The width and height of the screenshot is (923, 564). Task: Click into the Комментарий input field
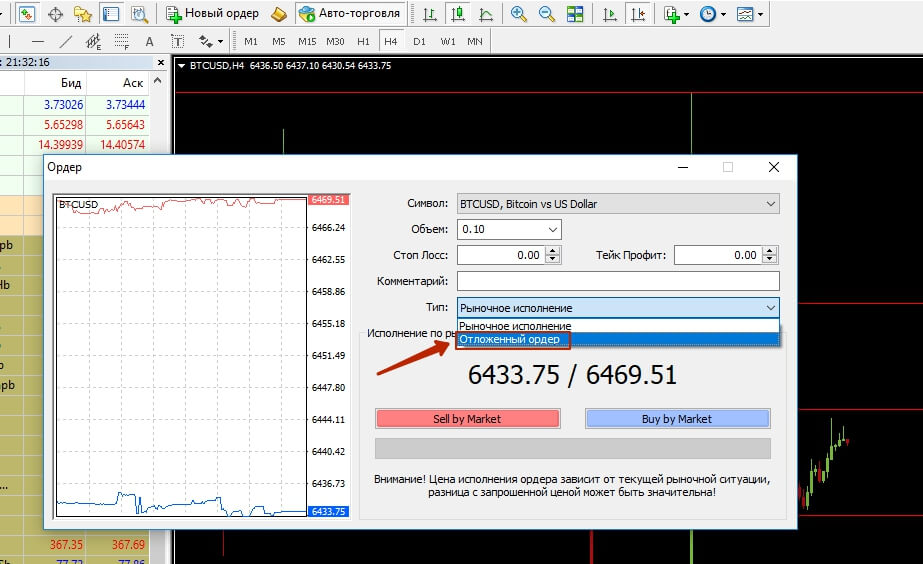(617, 282)
